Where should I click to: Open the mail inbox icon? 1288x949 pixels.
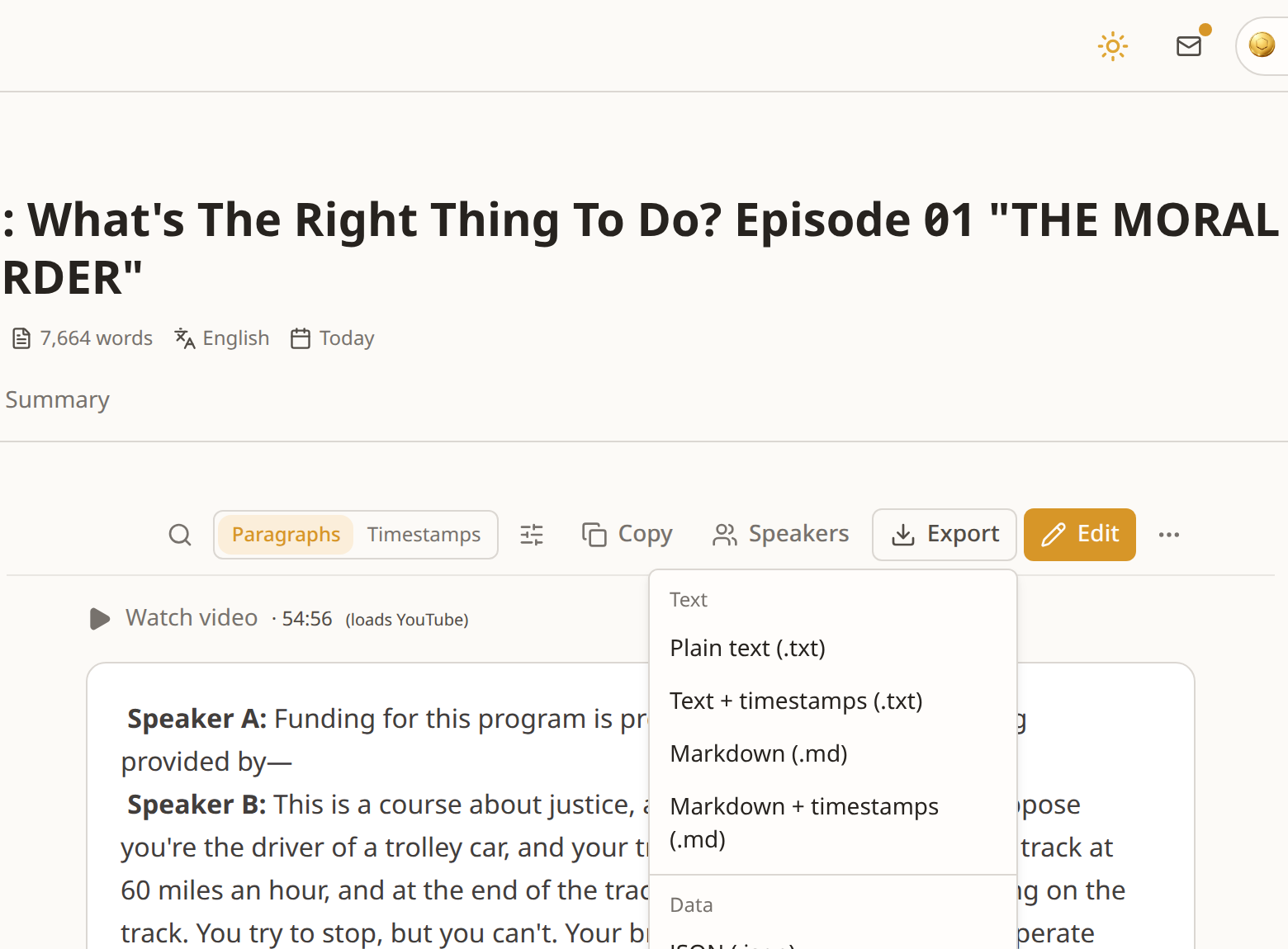click(1189, 46)
